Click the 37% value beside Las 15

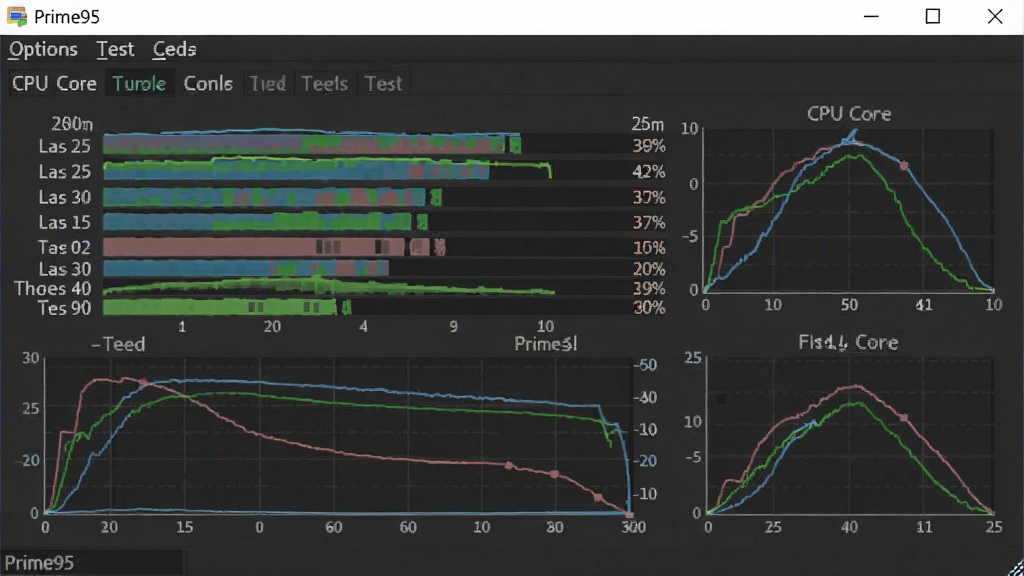[648, 223]
